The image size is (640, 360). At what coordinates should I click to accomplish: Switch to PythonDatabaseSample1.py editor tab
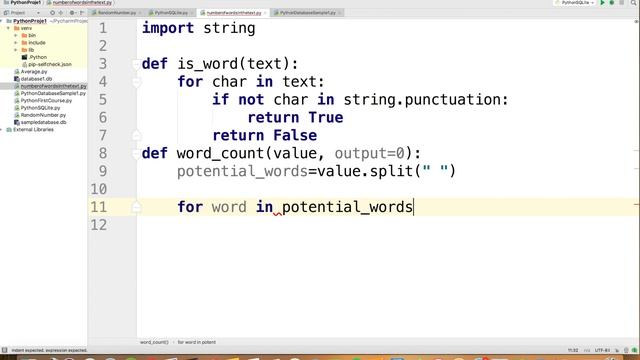tap(308, 13)
